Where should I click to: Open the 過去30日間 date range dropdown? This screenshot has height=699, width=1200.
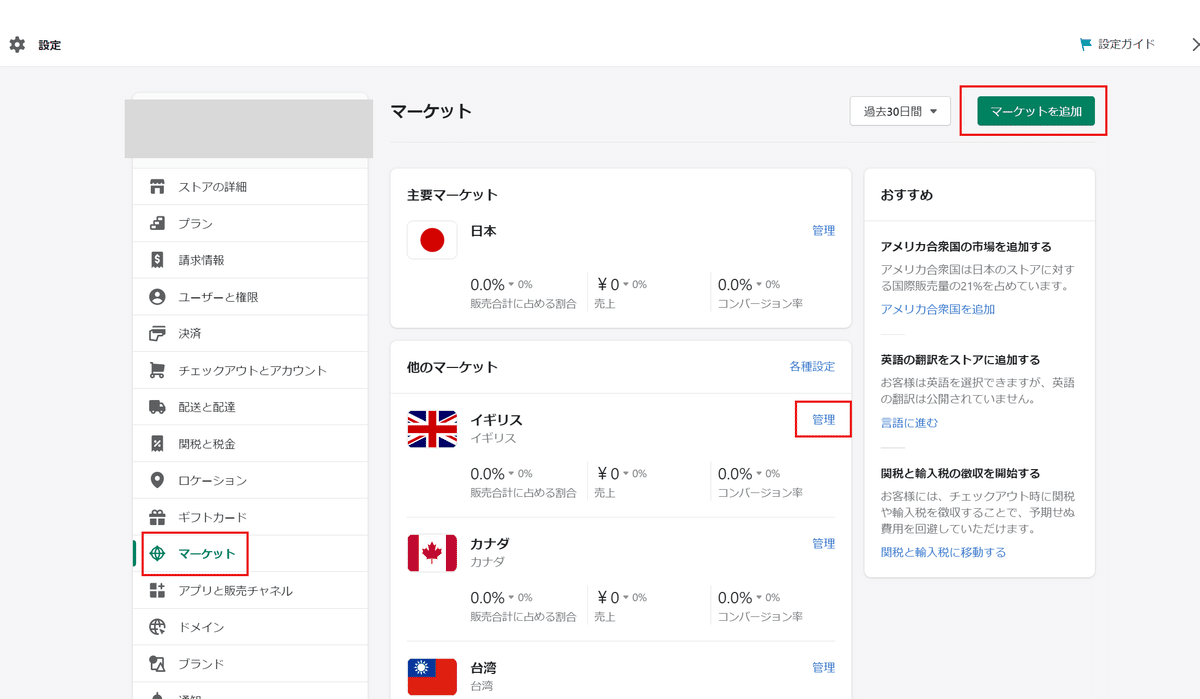899,111
